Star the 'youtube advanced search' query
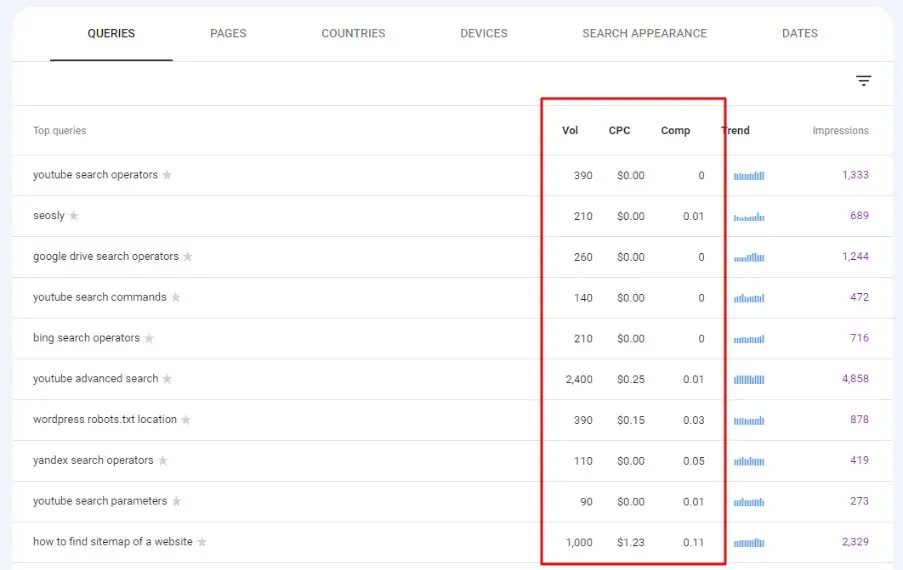 167,379
